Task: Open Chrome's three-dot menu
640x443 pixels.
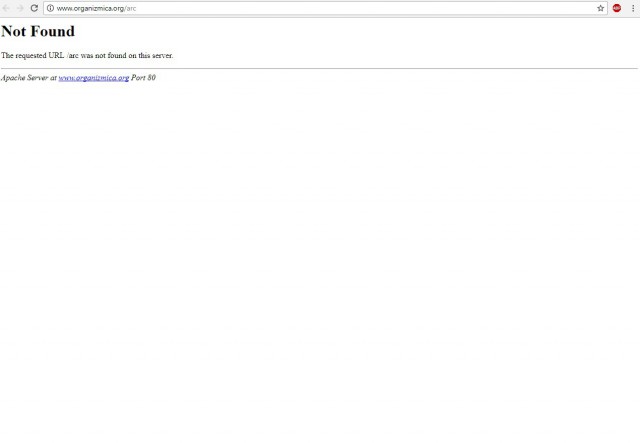Action: (633, 8)
